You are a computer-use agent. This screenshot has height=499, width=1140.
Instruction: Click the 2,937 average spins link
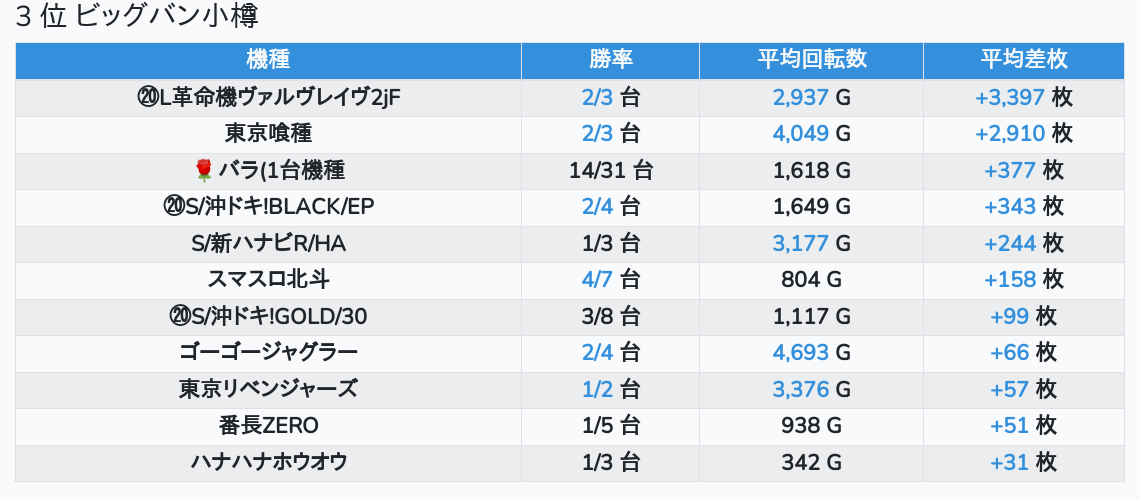pyautogui.click(x=801, y=98)
